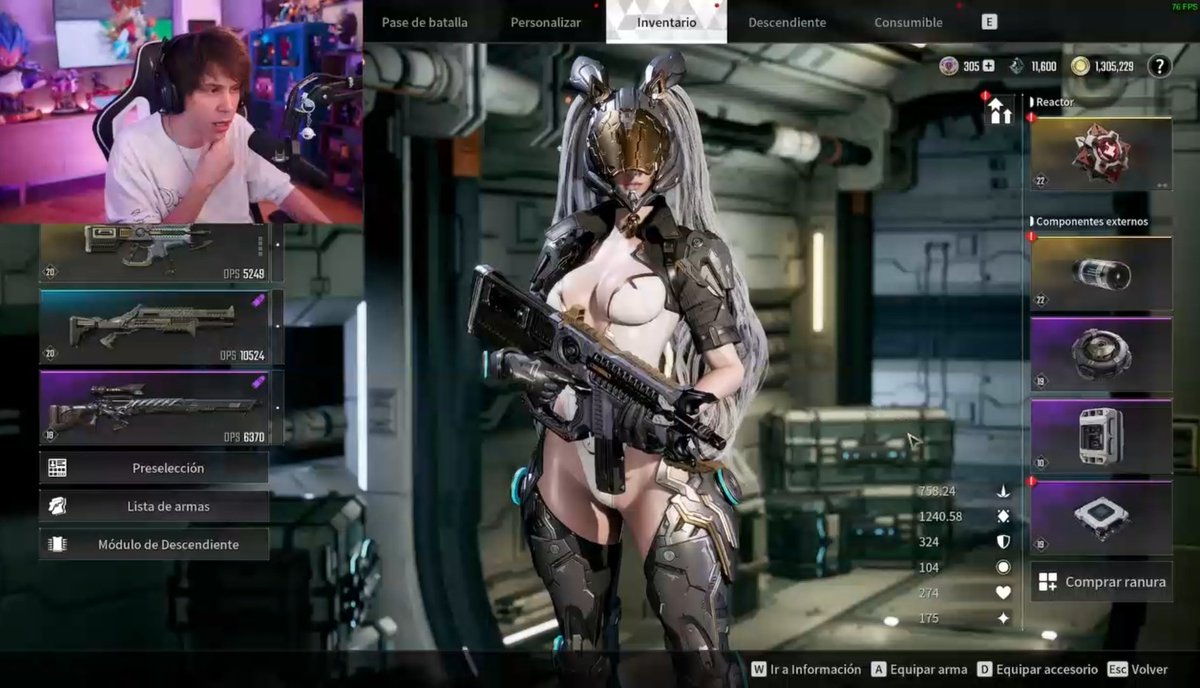Click the heart health icon beside 274
The height and width of the screenshot is (688, 1200).
coord(1003,592)
